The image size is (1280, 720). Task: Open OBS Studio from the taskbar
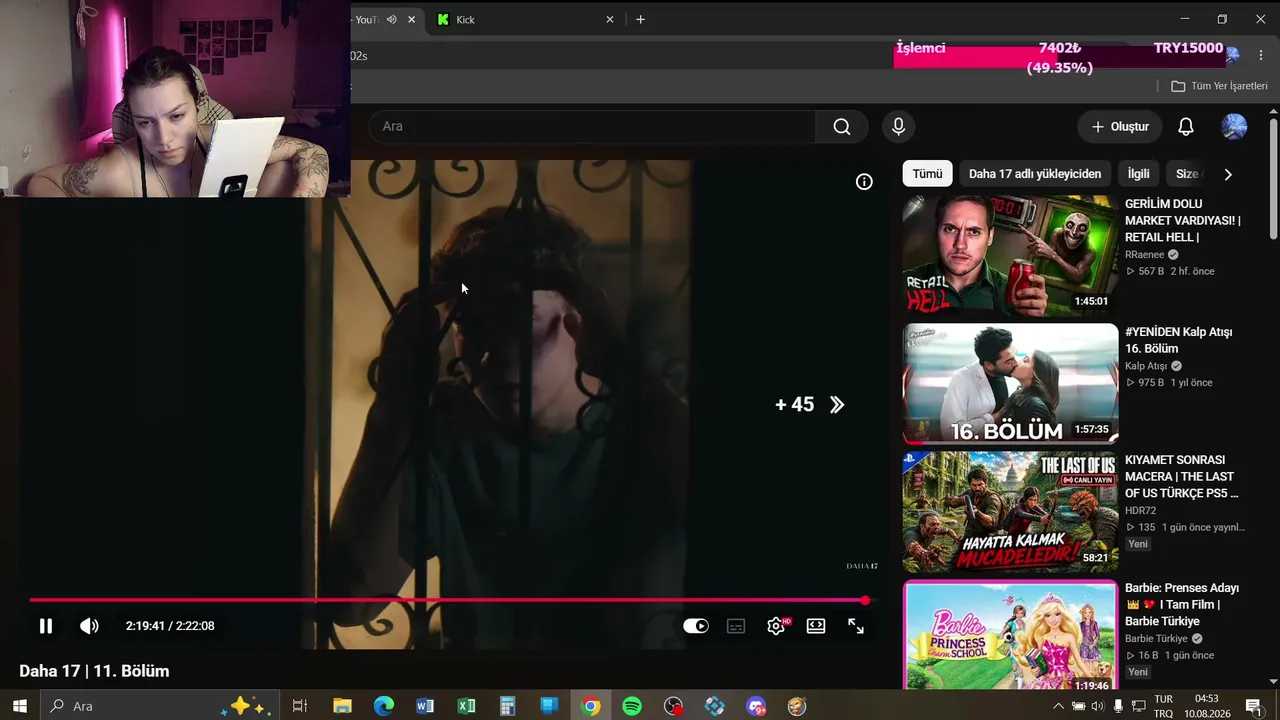[x=673, y=706]
